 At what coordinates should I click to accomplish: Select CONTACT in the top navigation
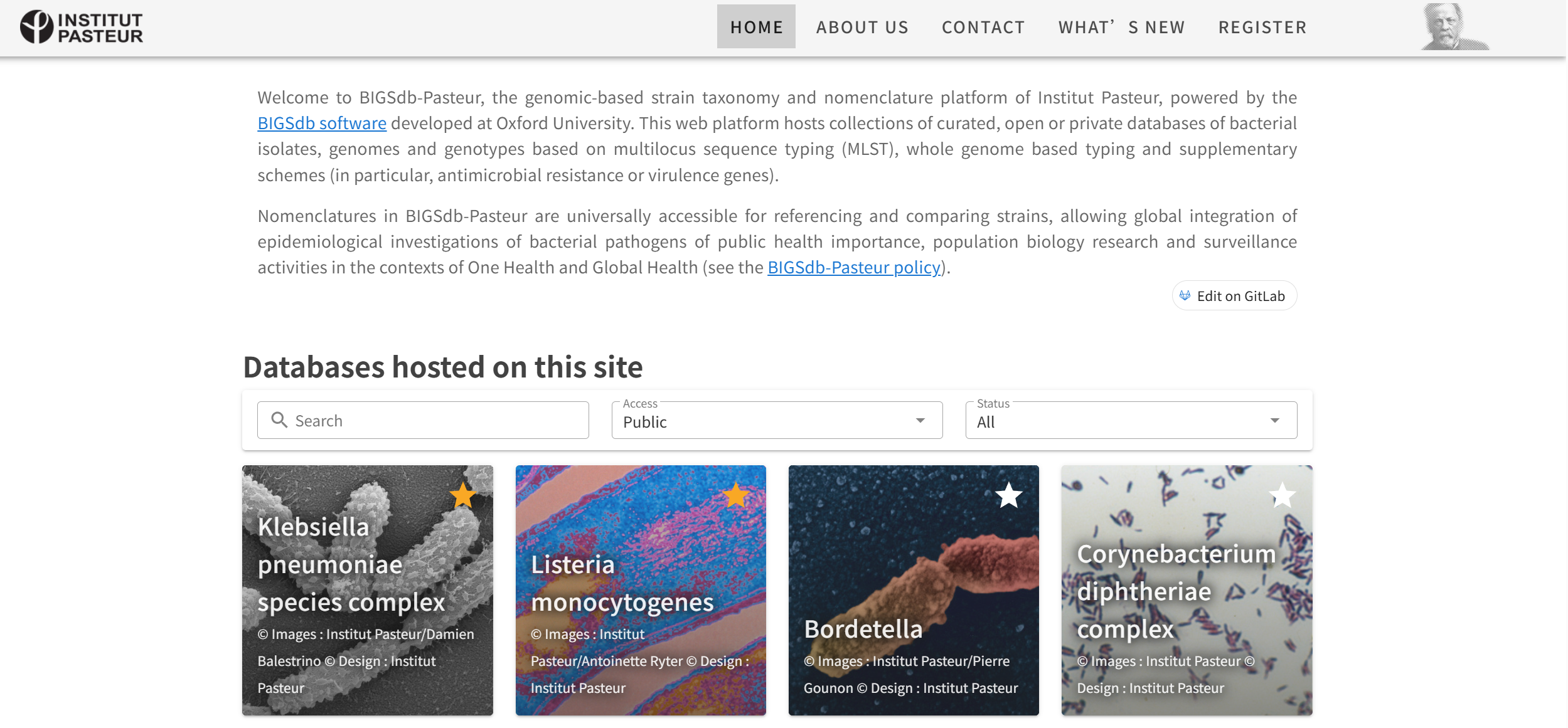click(x=983, y=27)
